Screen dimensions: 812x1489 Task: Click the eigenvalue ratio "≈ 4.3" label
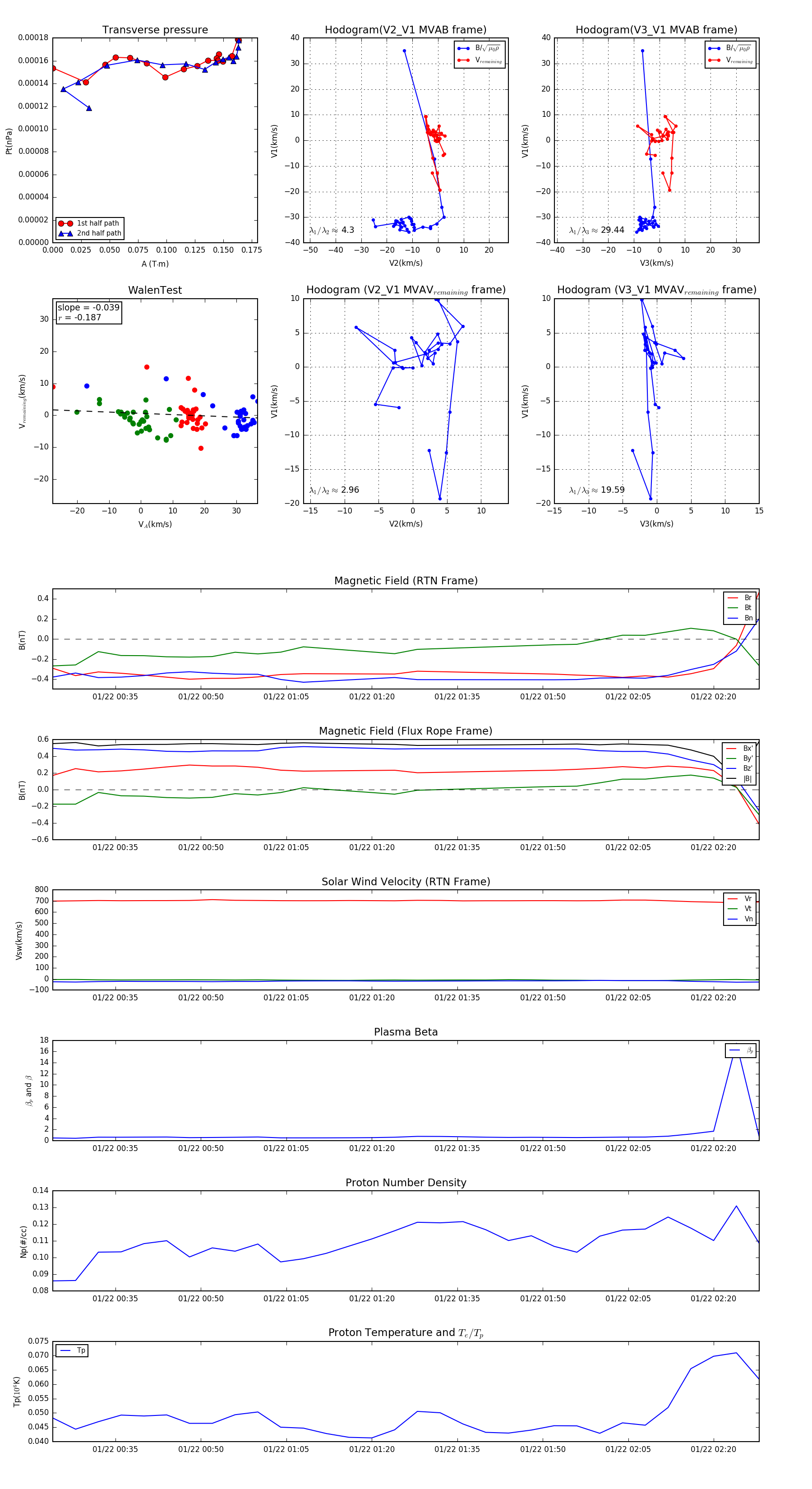[x=332, y=230]
